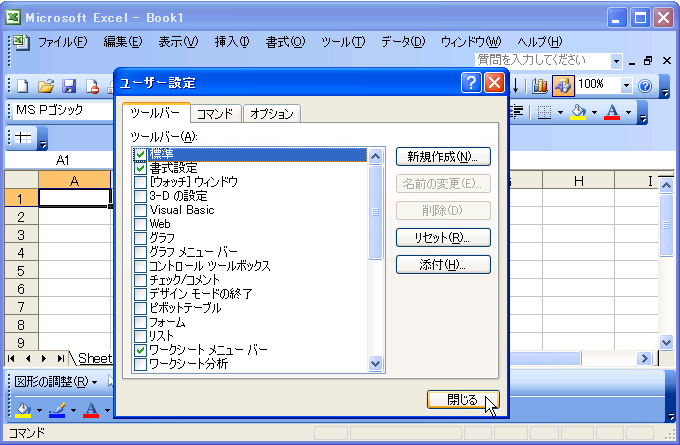Open a file with folder icon
This screenshot has height=445, width=680.
[46, 86]
